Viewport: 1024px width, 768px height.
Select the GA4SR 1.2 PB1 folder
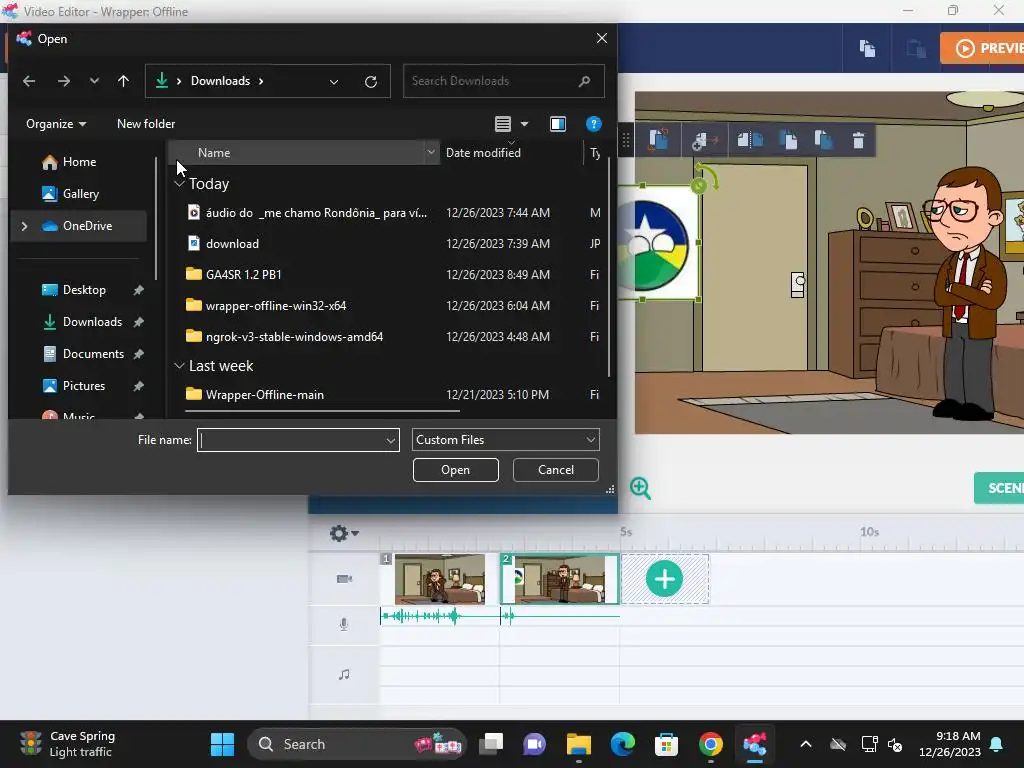pos(244,275)
